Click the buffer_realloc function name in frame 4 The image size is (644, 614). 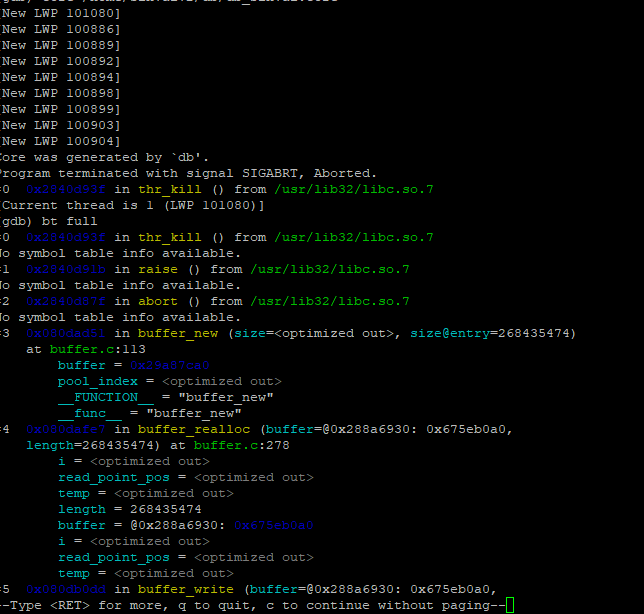click(194, 430)
